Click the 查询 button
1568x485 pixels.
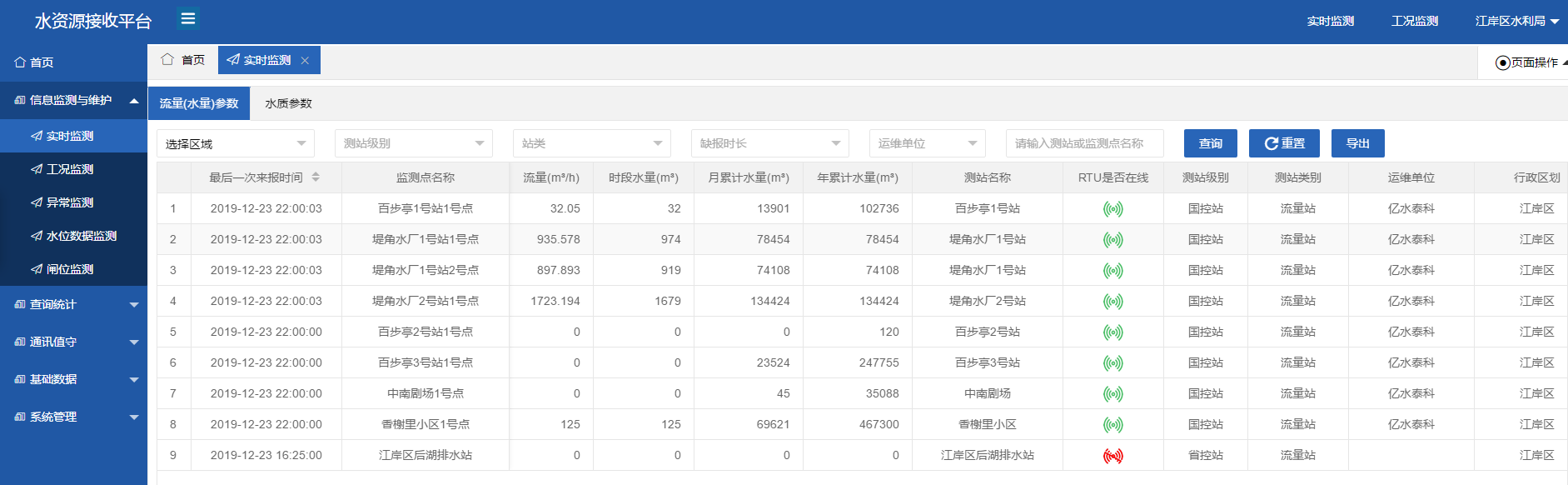click(1210, 144)
